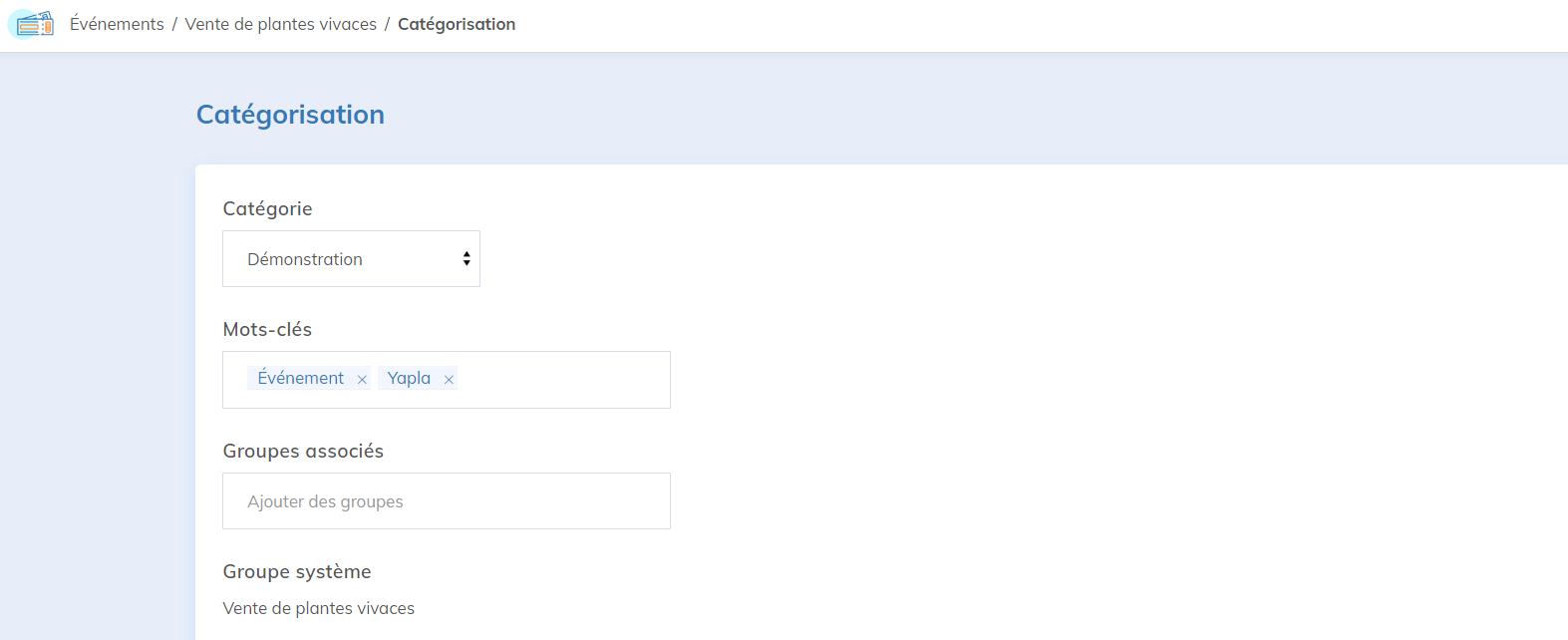Click the ticket logo icon
This screenshot has width=1568, height=640.
click(32, 24)
